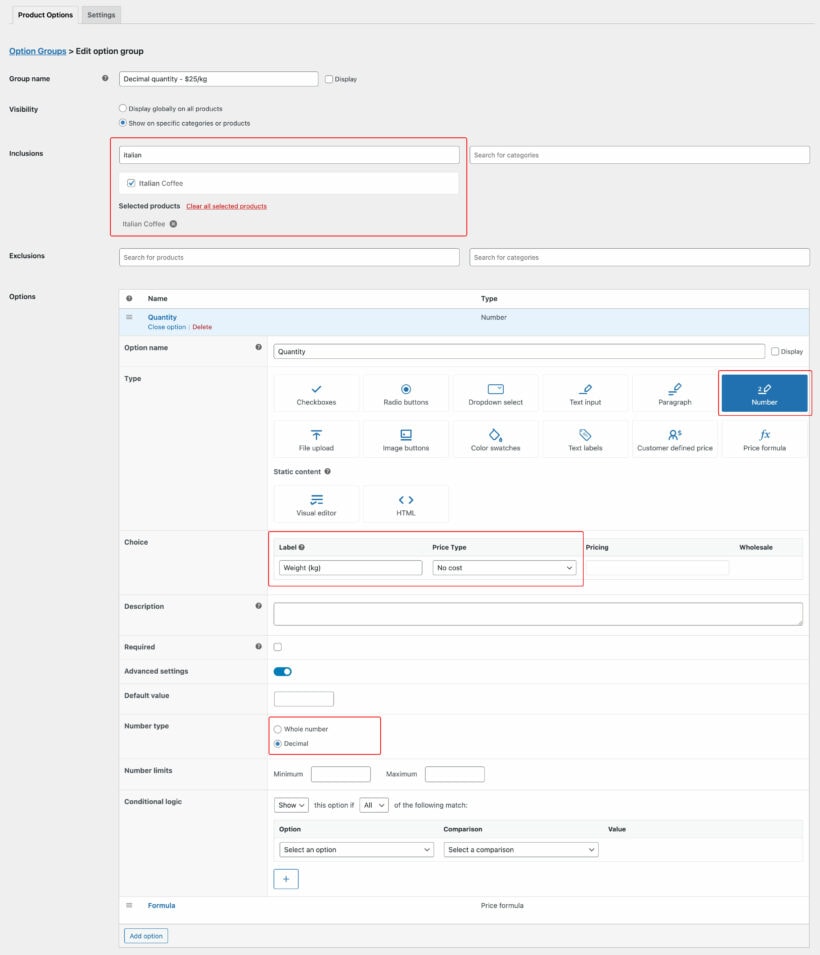Choose the Price formula option type

coord(766,438)
